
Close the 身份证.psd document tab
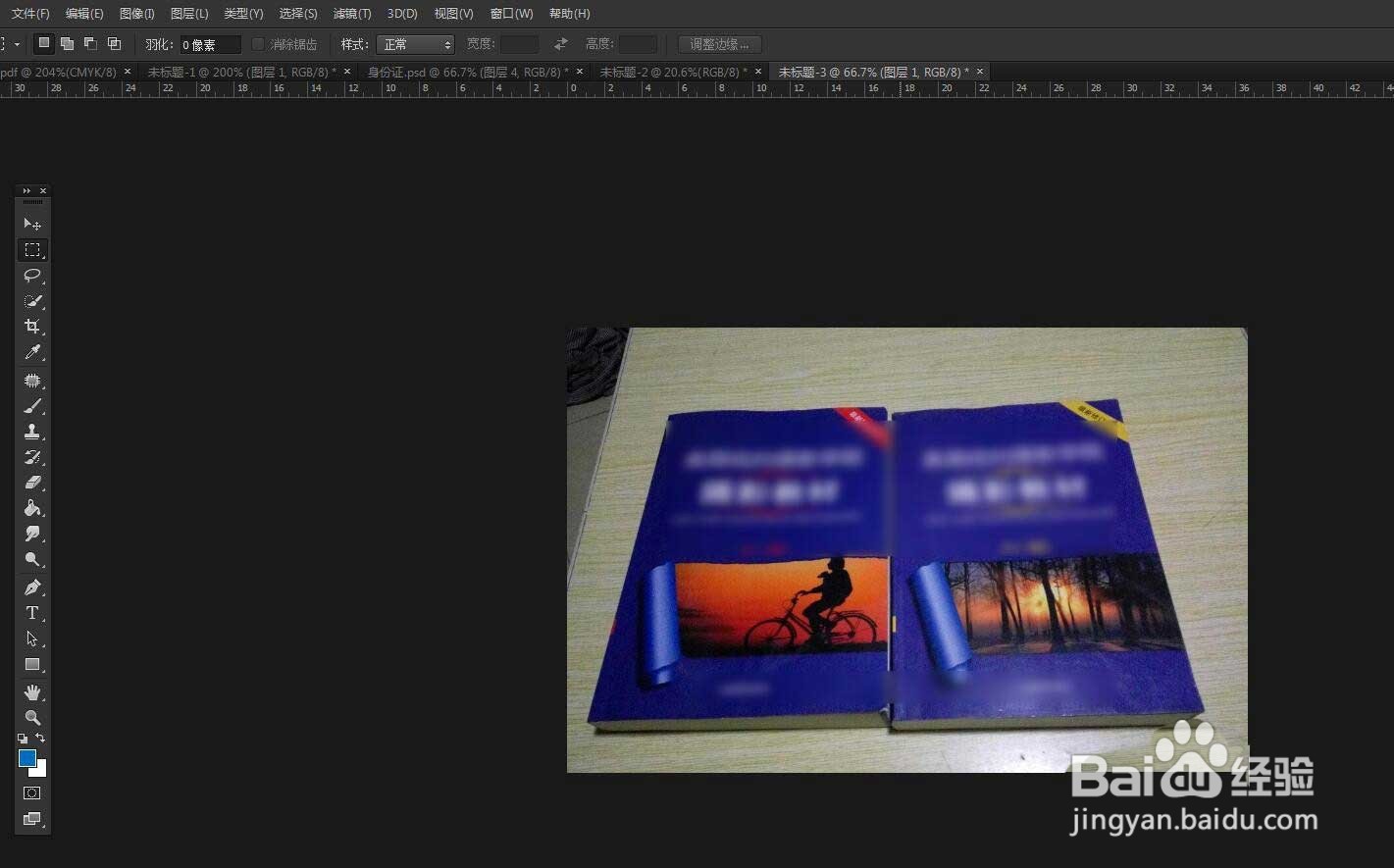[580, 72]
